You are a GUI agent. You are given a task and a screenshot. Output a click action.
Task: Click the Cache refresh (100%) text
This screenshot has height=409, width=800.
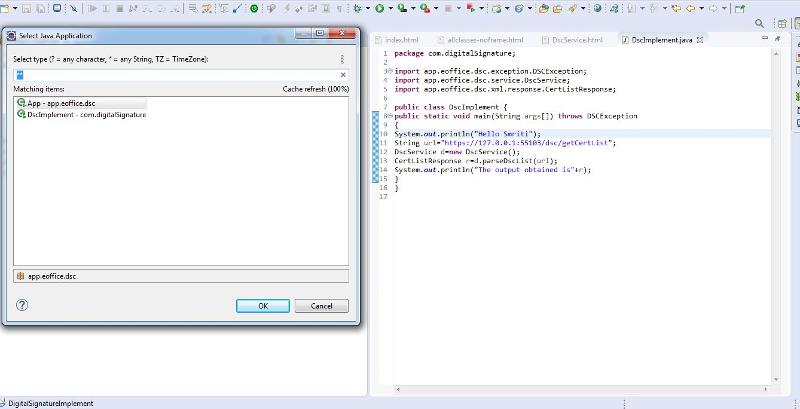(316, 89)
